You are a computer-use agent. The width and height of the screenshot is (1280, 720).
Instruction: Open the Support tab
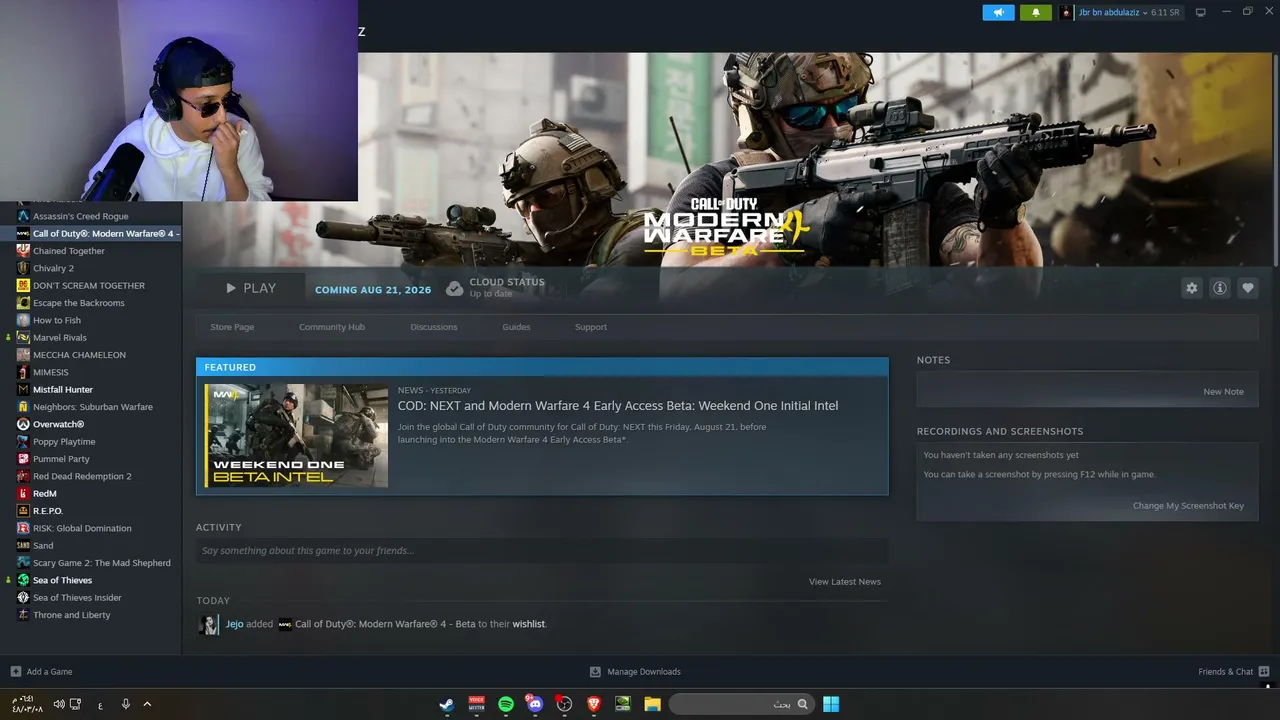point(591,327)
